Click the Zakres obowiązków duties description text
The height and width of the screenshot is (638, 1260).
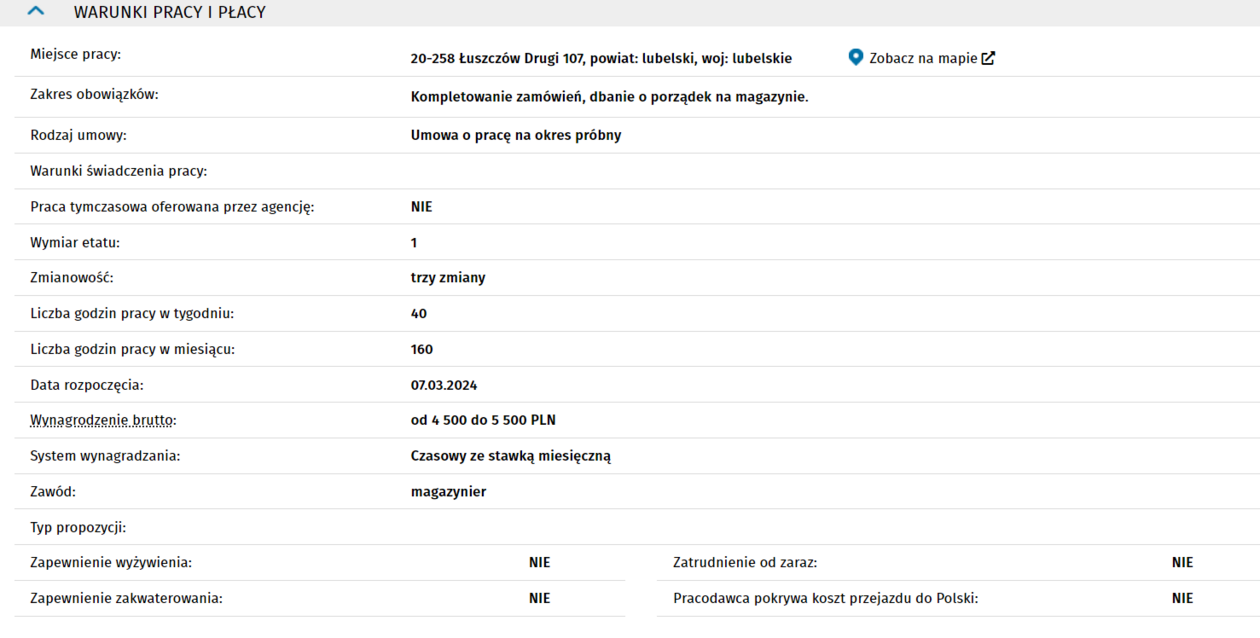[x=608, y=97]
